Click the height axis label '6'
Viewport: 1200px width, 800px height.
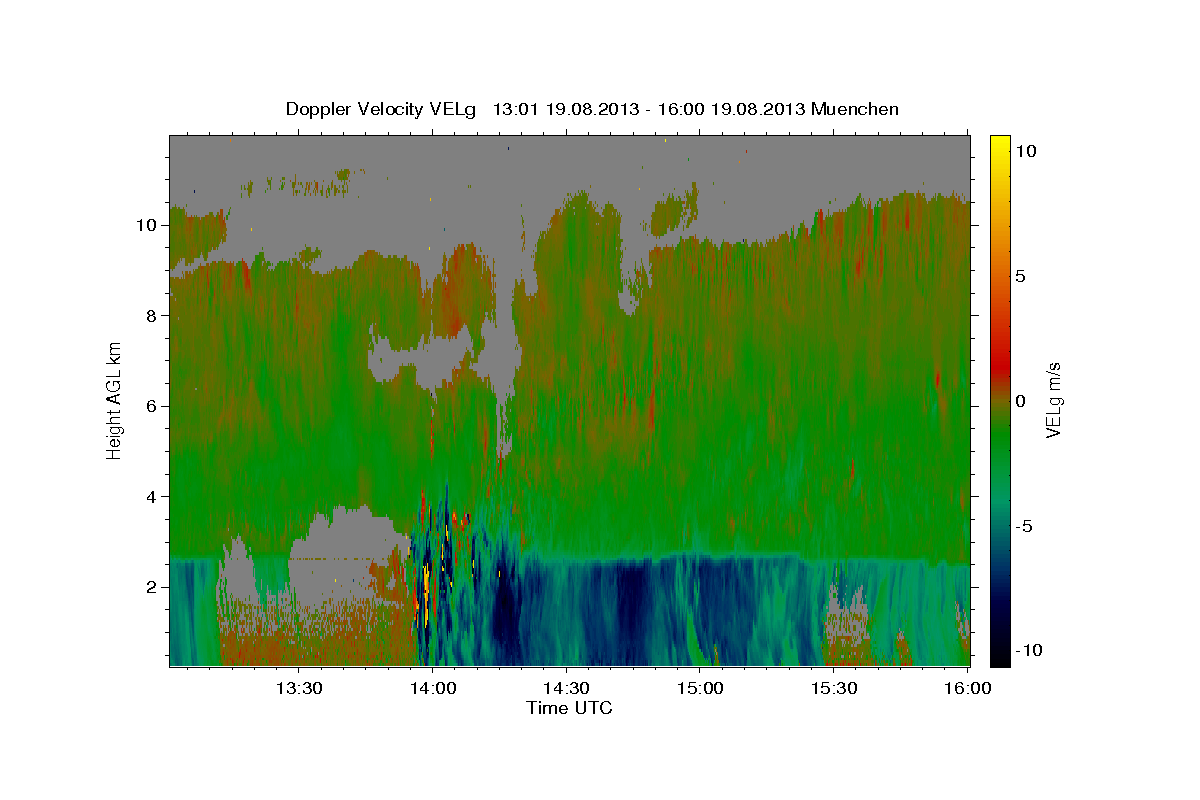pos(152,406)
